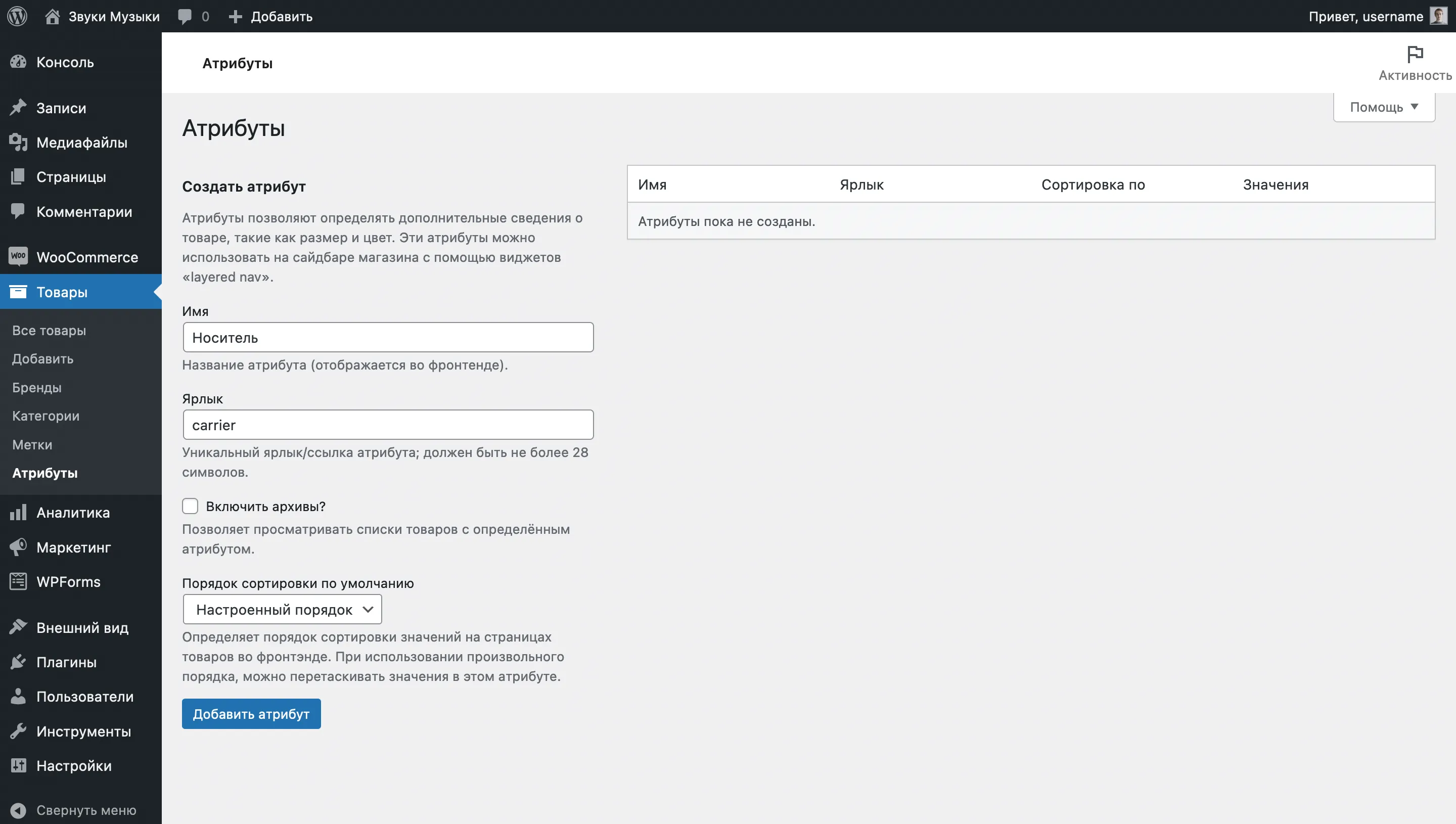Open the Бренды submenu item
This screenshot has height=824, width=1456.
coord(37,387)
